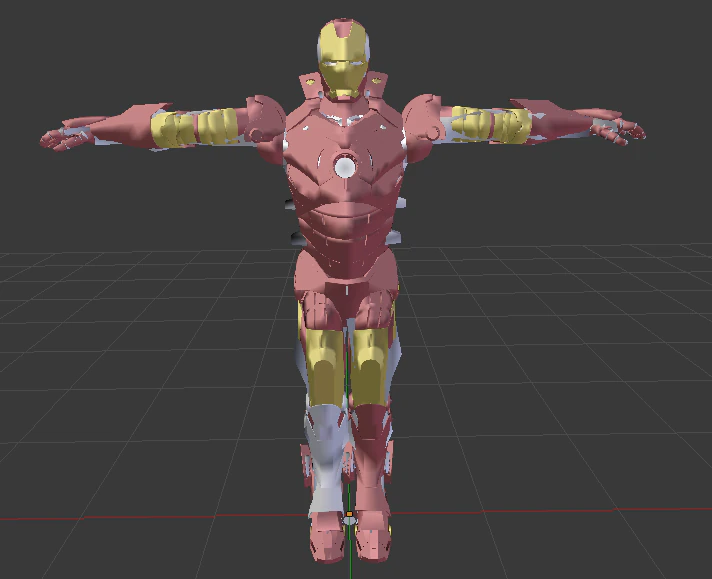
Task: Select the white arc reactor on chest
Action: click(345, 167)
